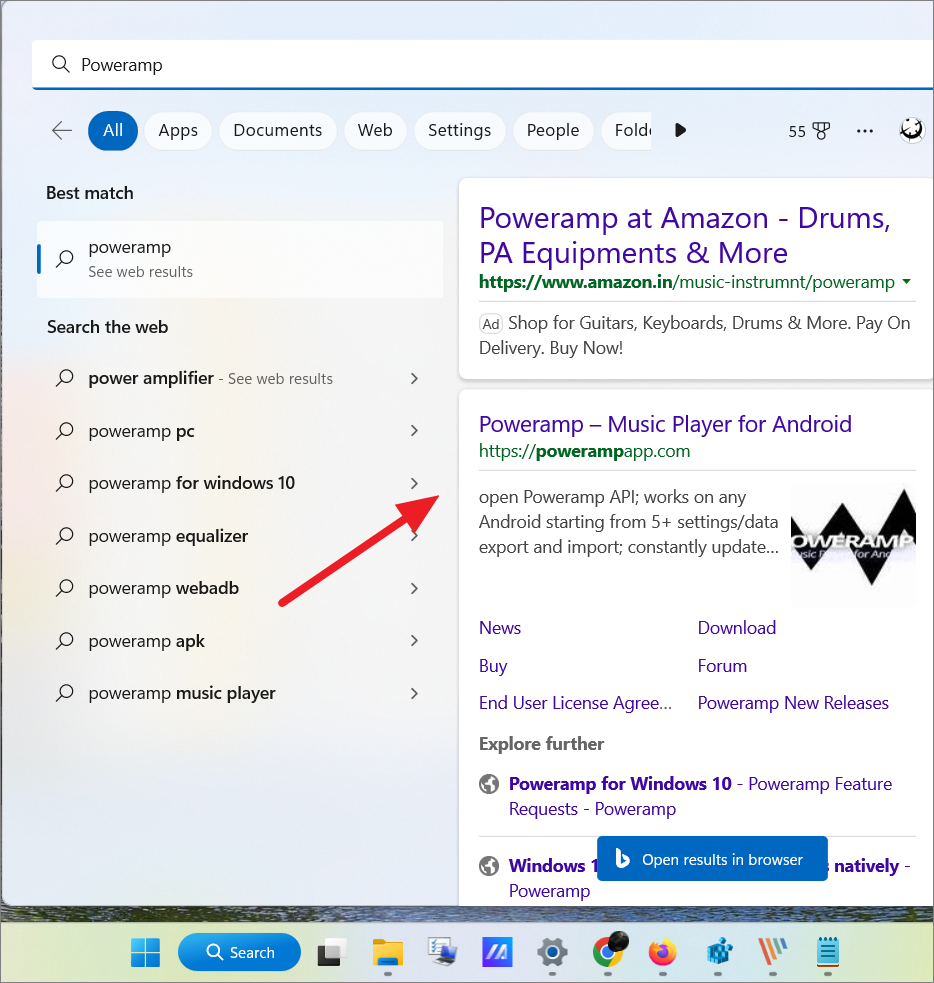Open the partially visible Folders filter tab
This screenshot has width=934, height=983.
click(x=627, y=130)
